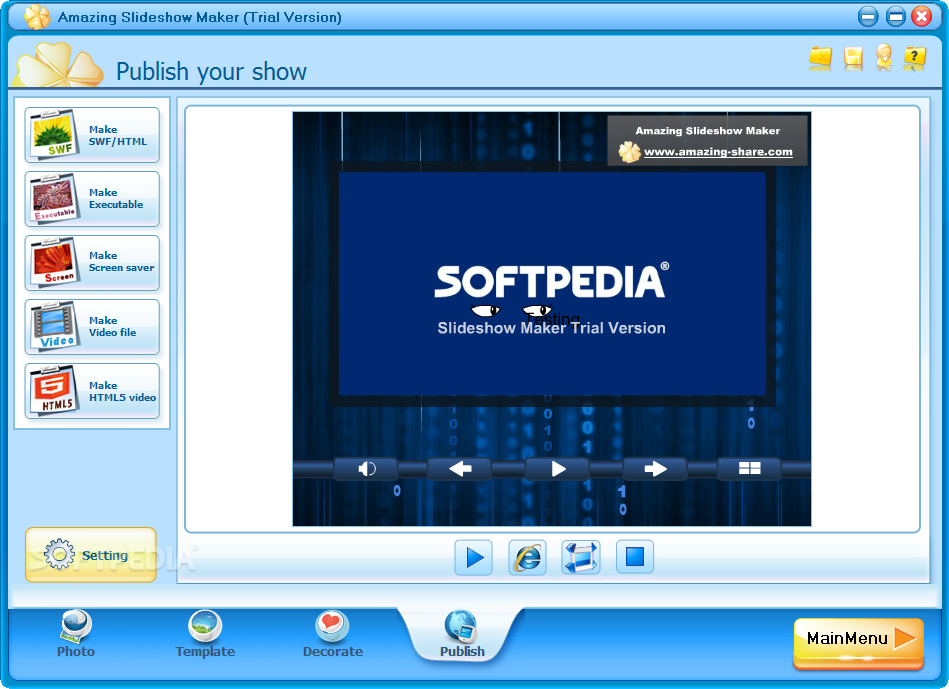949x689 pixels.
Task: Open the Setting button with gear
Action: 91,555
